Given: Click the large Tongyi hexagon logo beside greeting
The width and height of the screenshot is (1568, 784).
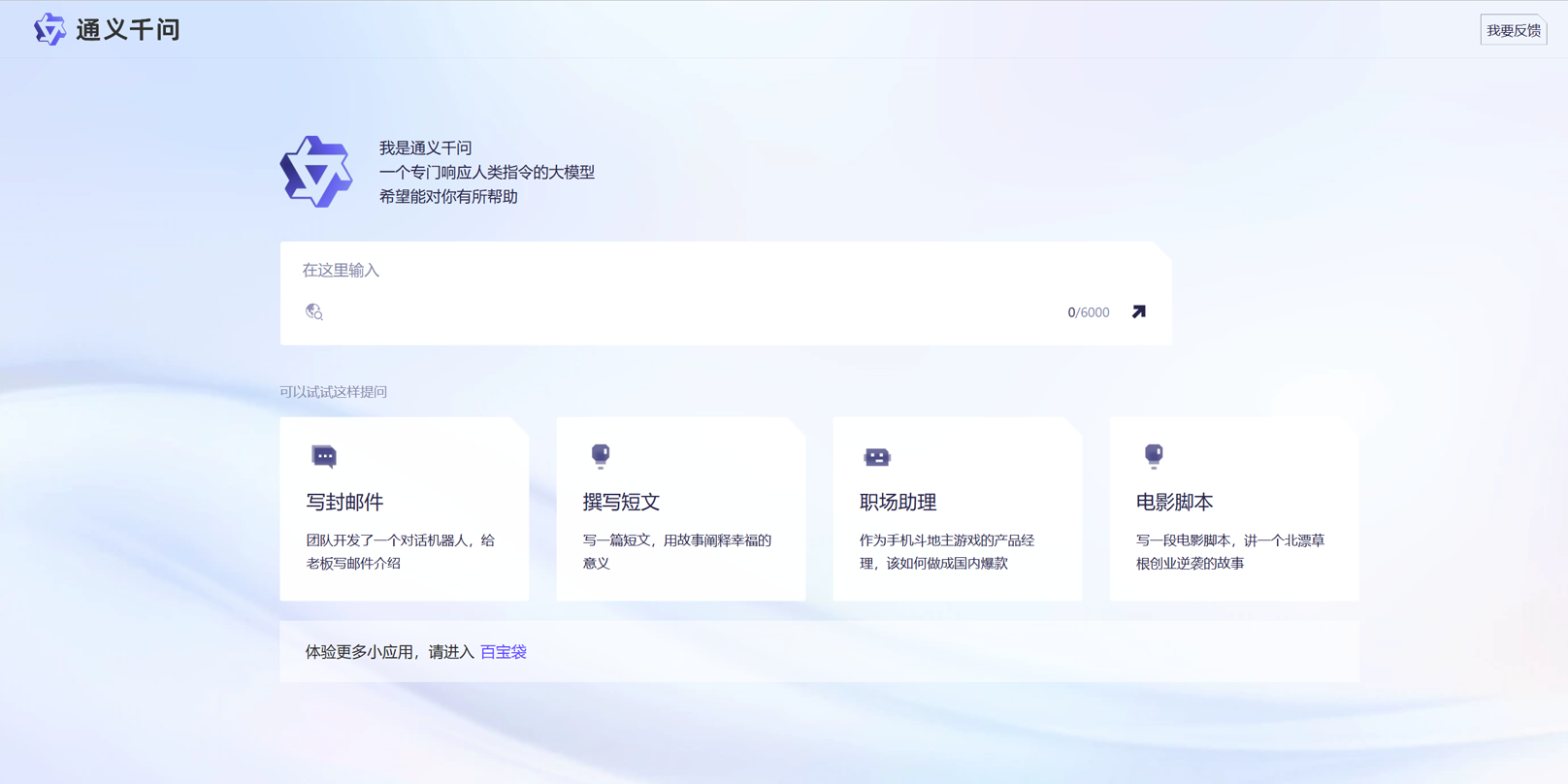Looking at the screenshot, I should click(x=316, y=172).
